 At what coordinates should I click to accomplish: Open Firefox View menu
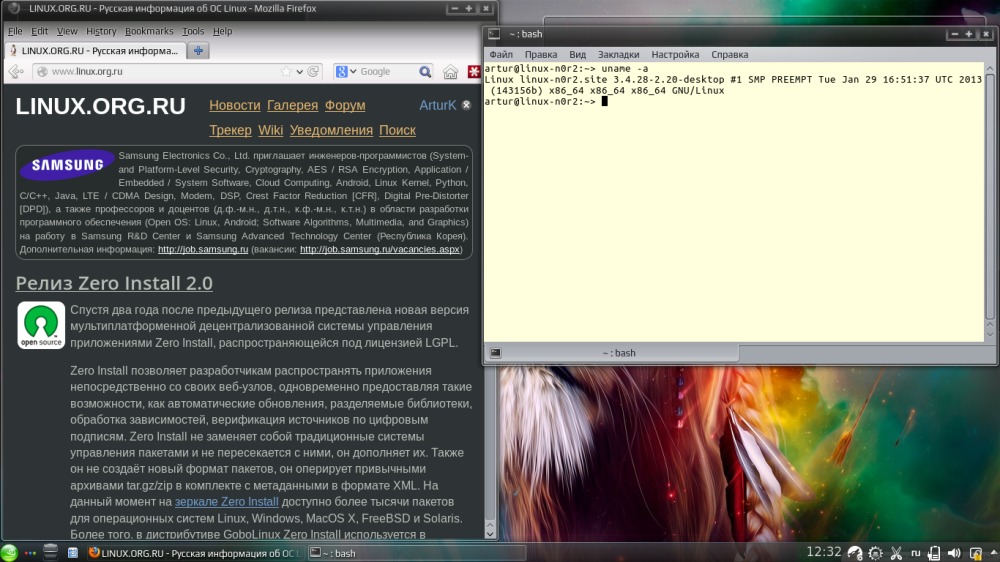point(67,31)
